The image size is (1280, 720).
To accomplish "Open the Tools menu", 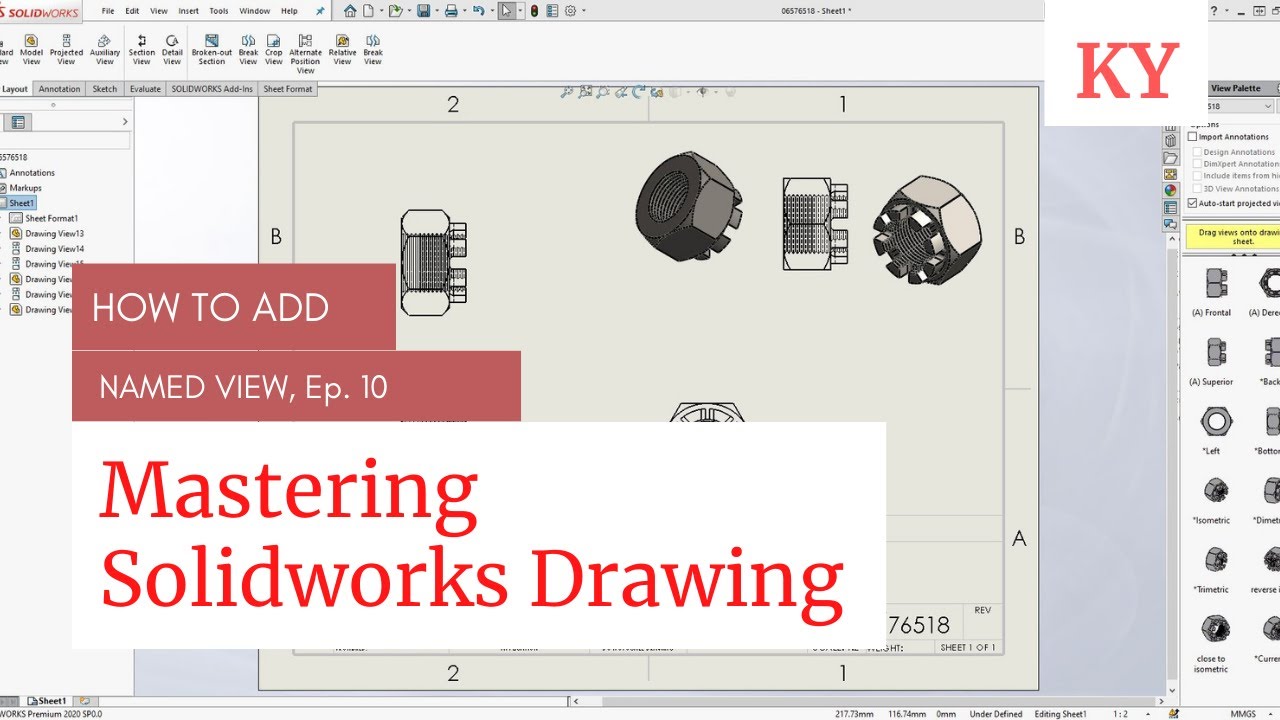I will pos(219,11).
